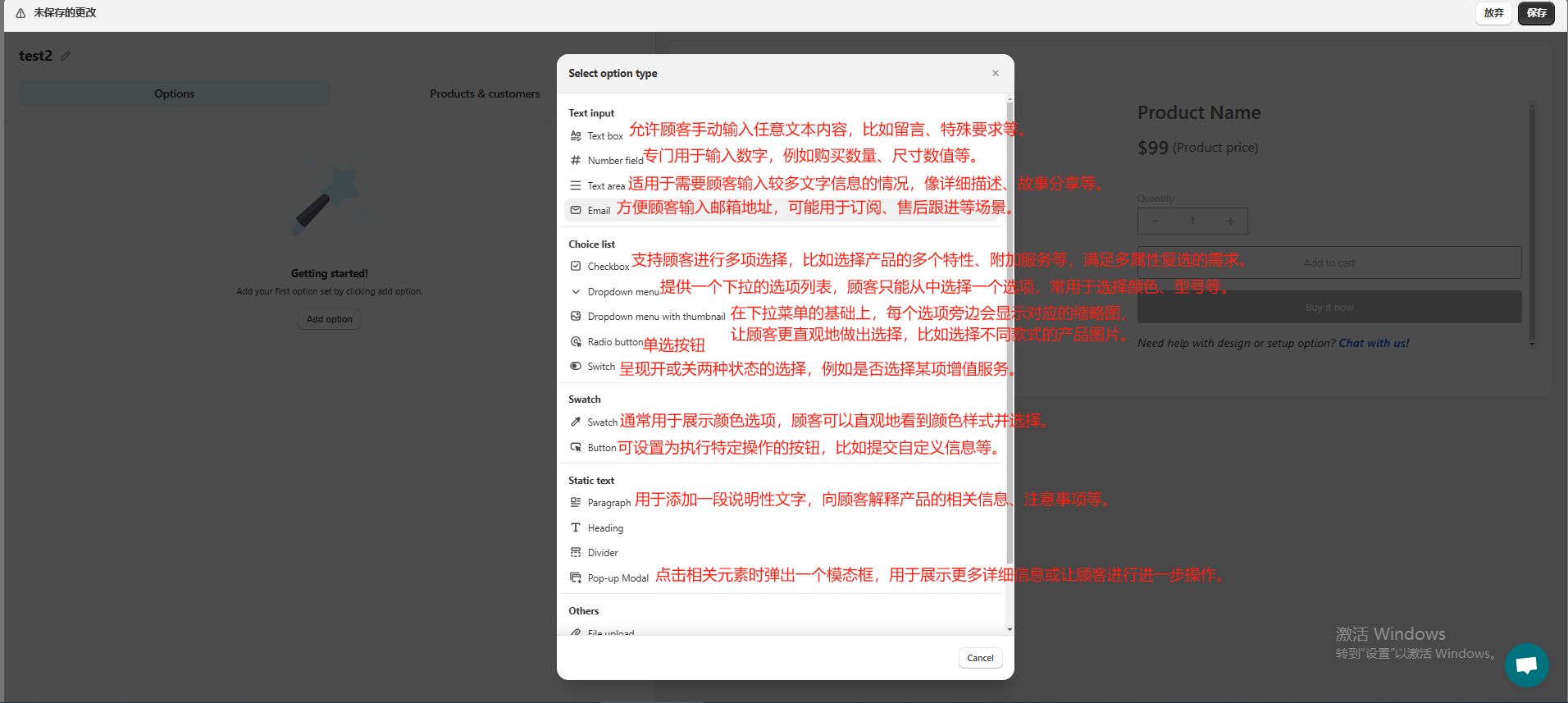The image size is (1568, 703).
Task: Select the Paragraph option icon
Action: pos(576,502)
